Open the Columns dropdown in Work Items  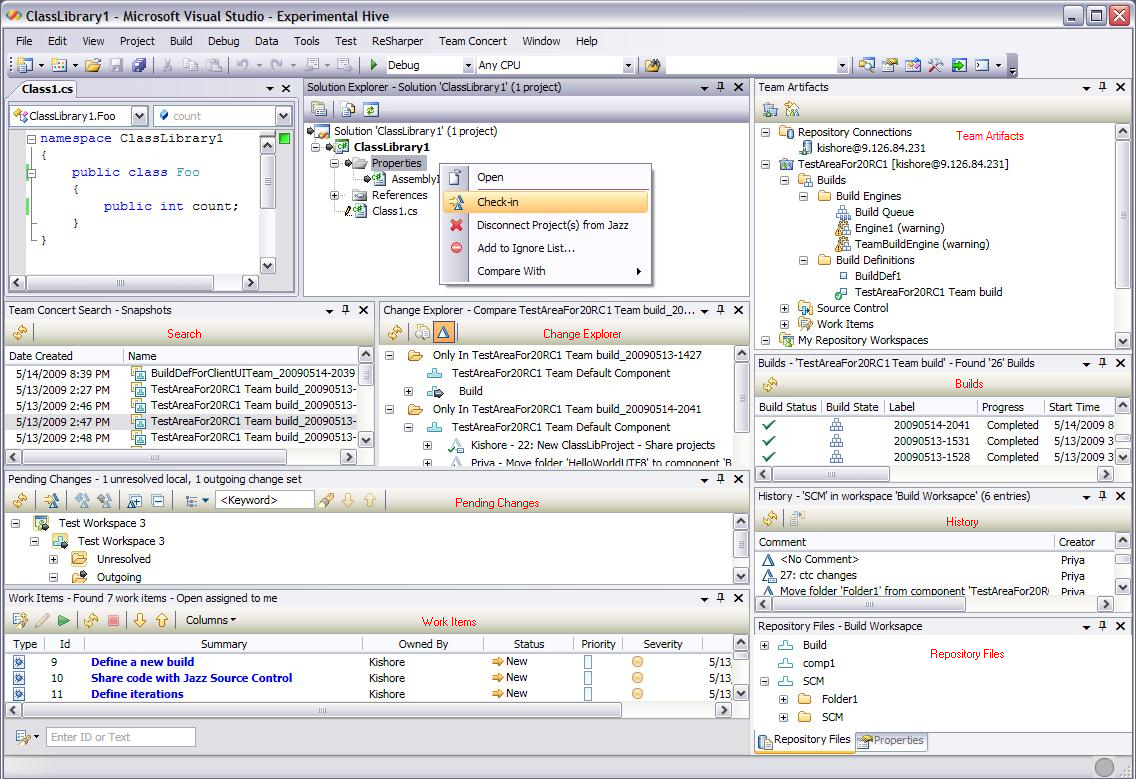pyautogui.click(x=210, y=620)
